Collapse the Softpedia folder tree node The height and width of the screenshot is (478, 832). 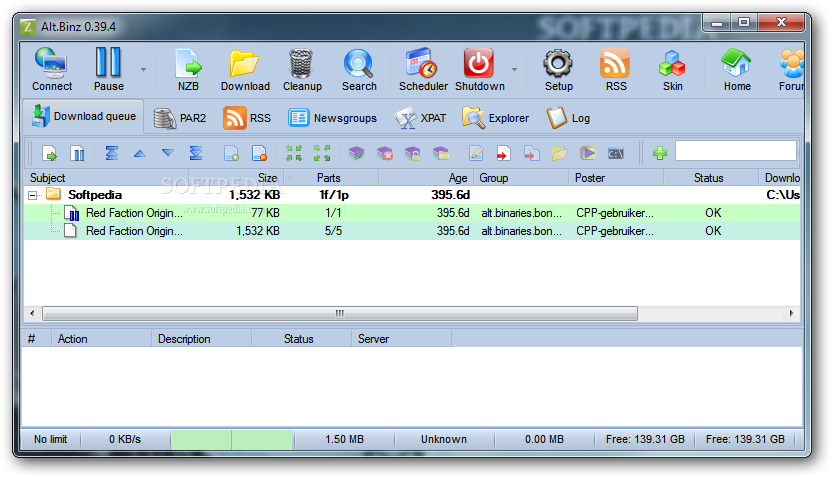tap(32, 195)
